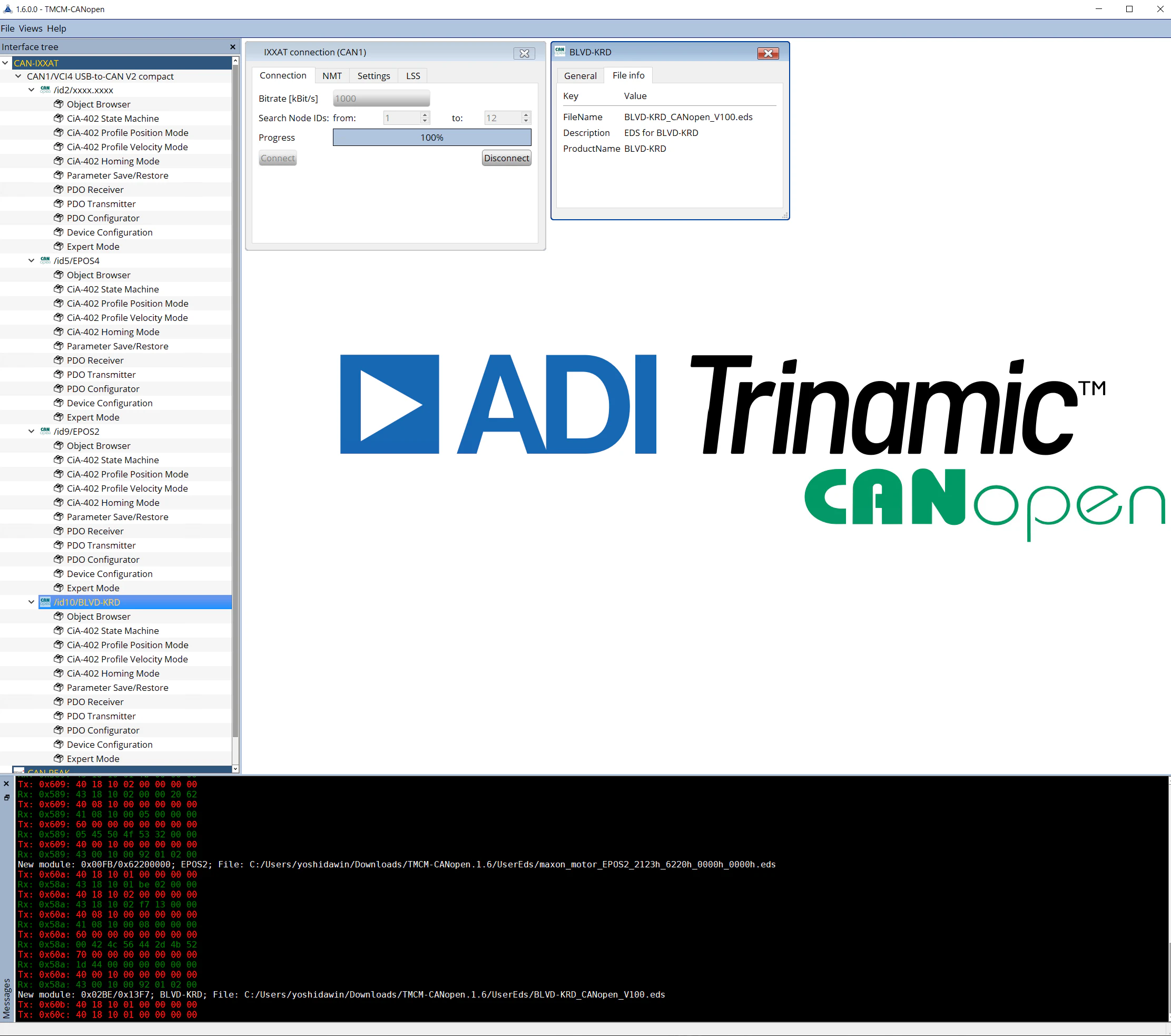The width and height of the screenshot is (1171, 1036).
Task: Select PDO Transmitter under /id10/BLVD-KRD
Action: 102,716
